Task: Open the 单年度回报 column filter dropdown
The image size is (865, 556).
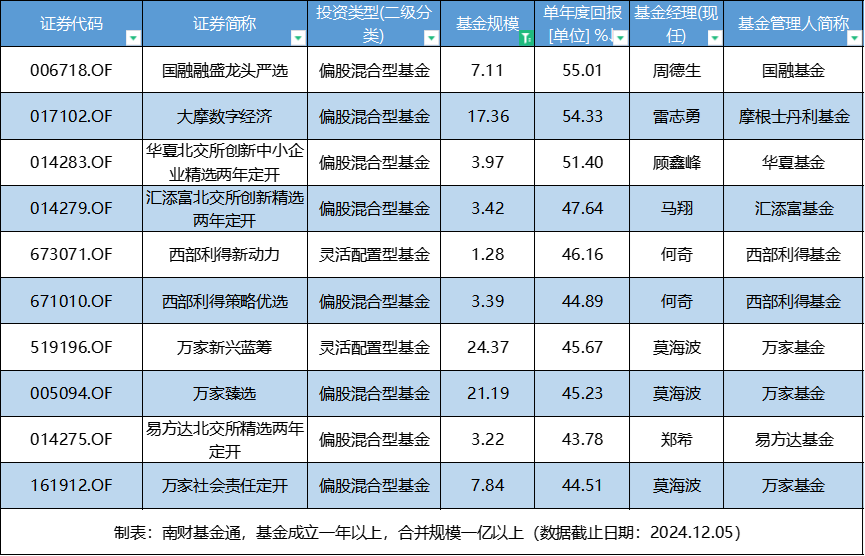Action: (x=620, y=38)
